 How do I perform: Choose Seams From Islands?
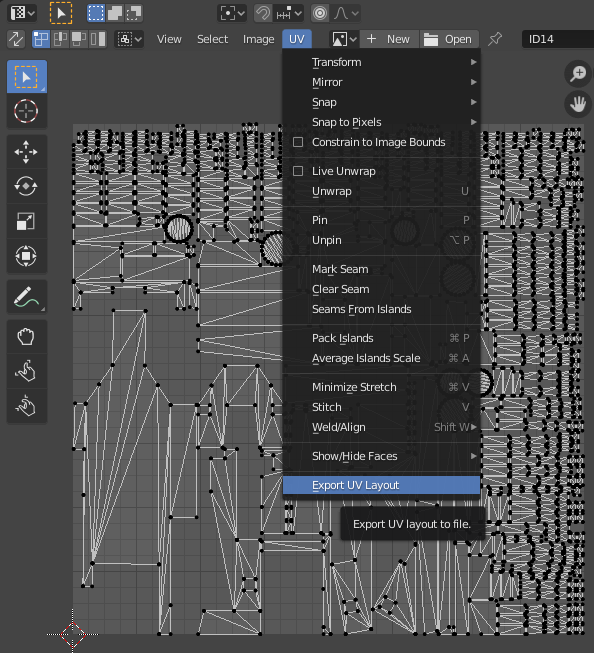(381, 309)
